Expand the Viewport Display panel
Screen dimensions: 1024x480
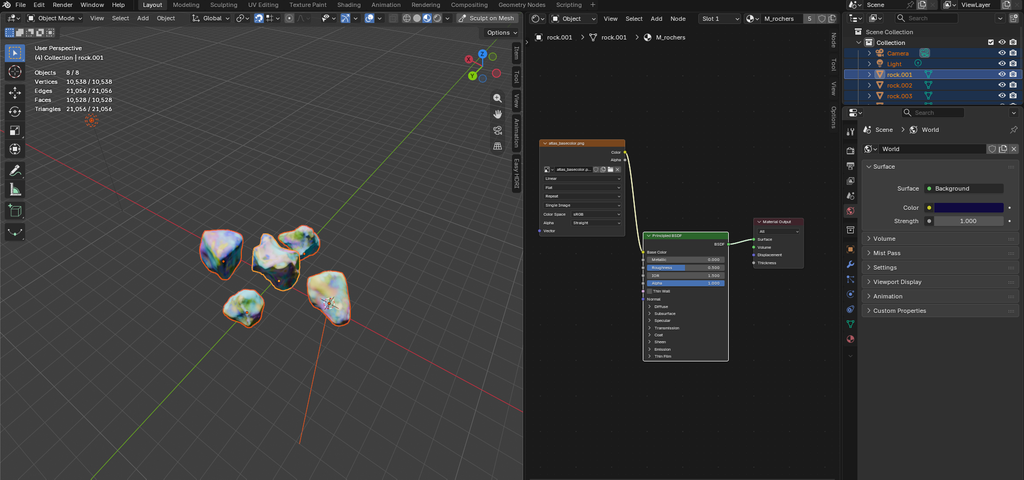[940, 281]
